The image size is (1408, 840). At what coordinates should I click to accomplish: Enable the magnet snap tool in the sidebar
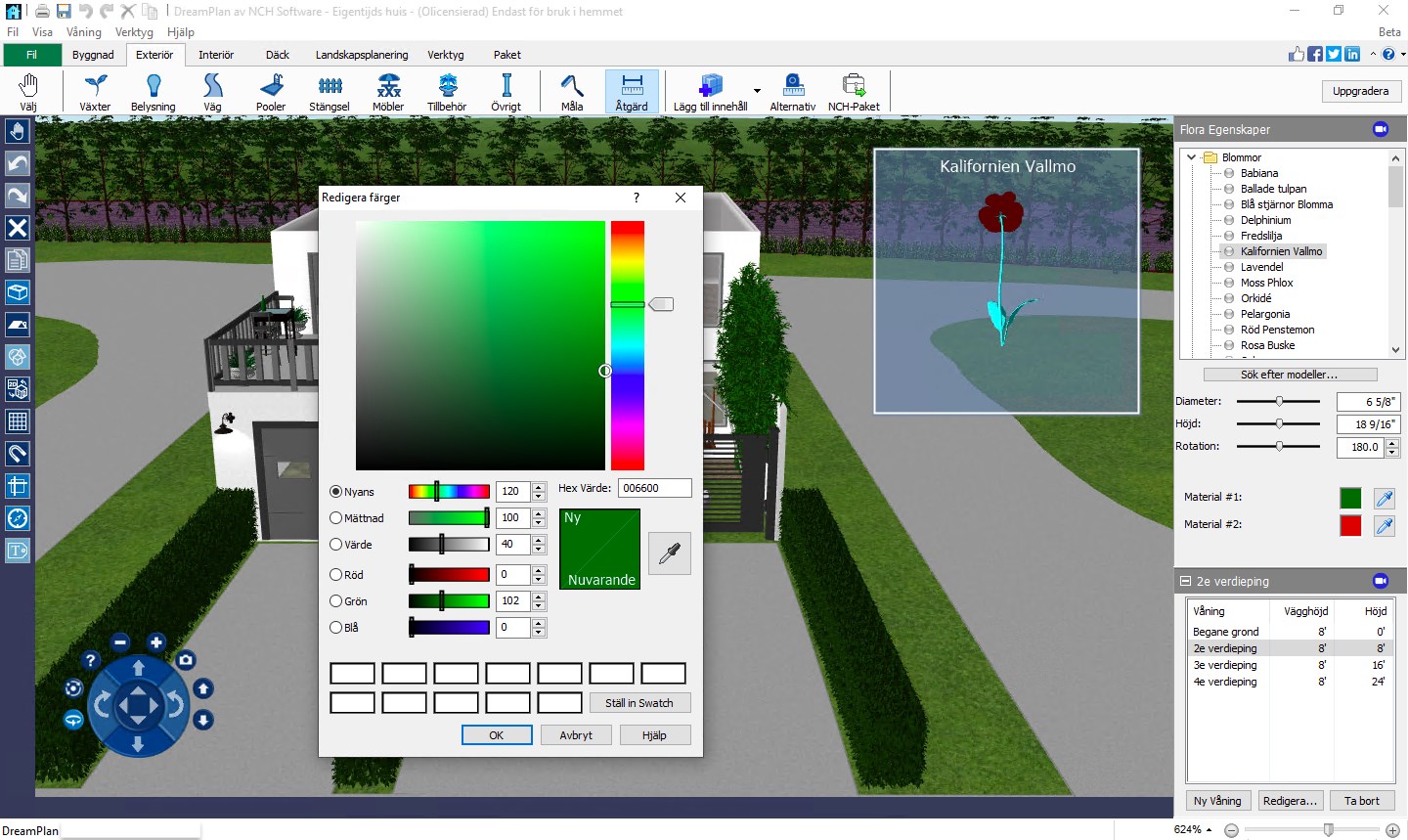tap(17, 454)
